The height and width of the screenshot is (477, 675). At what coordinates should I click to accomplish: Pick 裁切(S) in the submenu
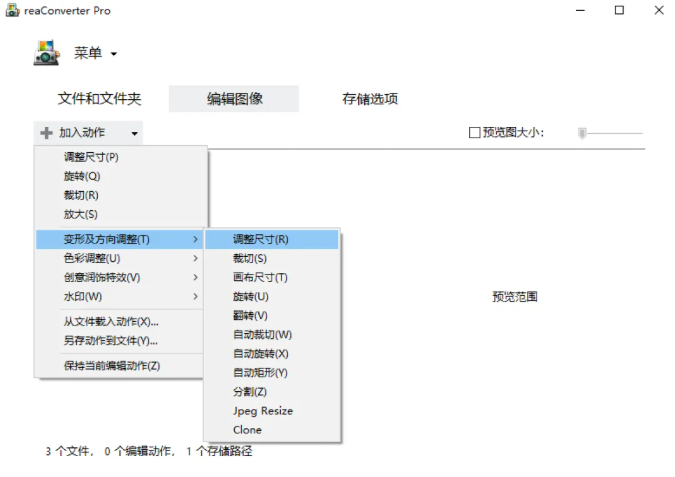(272, 258)
